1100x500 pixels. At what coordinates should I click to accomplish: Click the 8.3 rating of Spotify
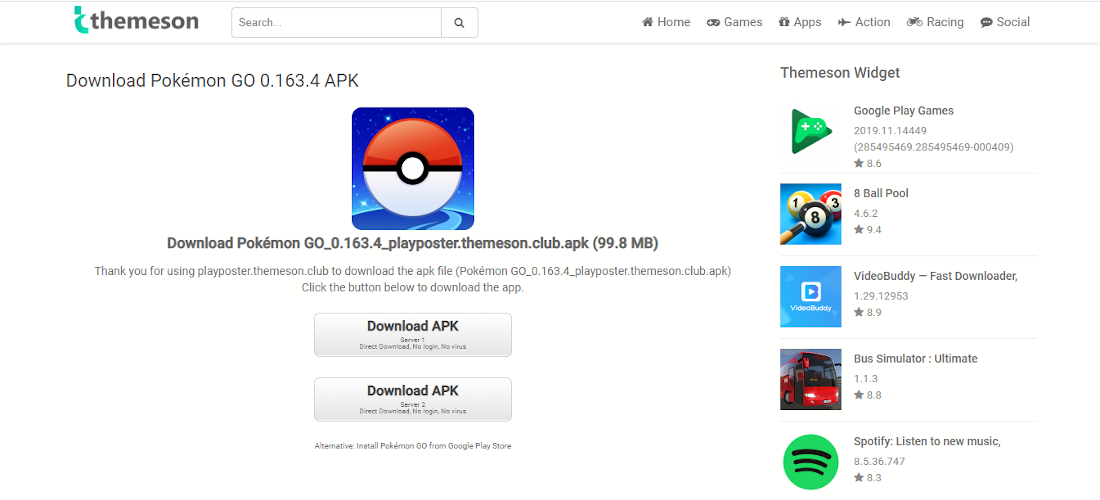867,478
